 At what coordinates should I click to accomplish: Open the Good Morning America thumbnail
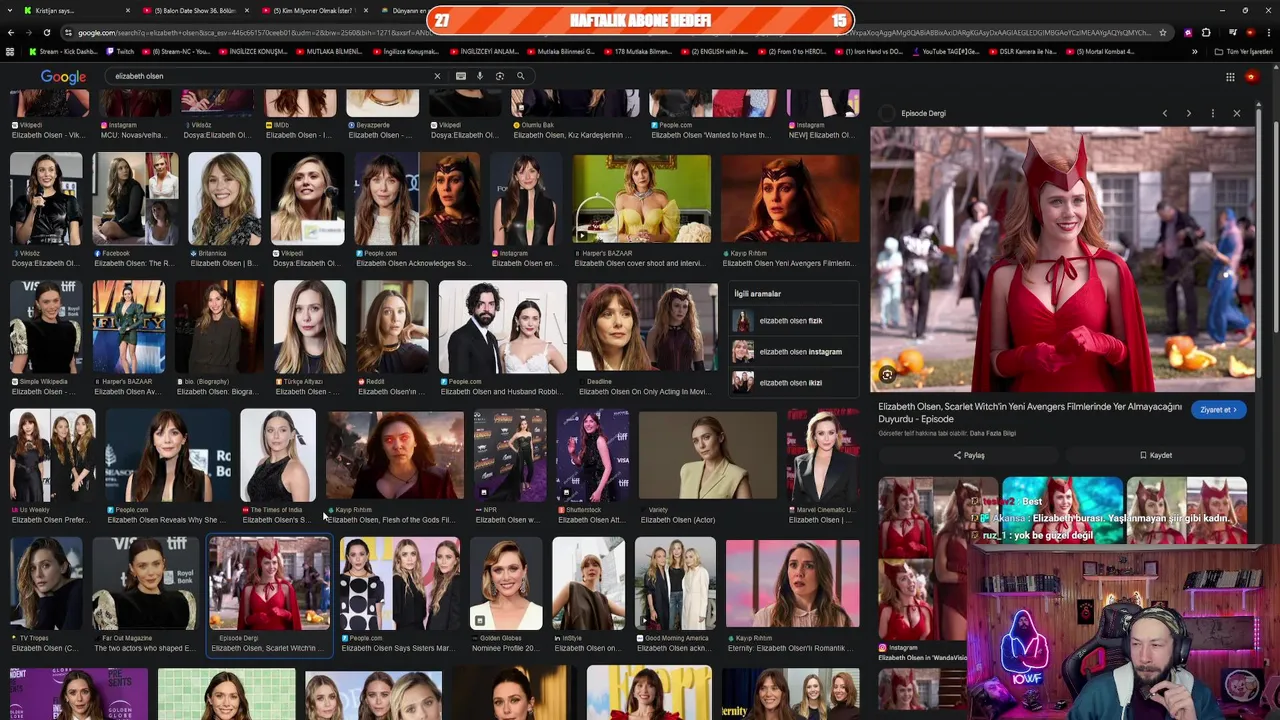675,584
